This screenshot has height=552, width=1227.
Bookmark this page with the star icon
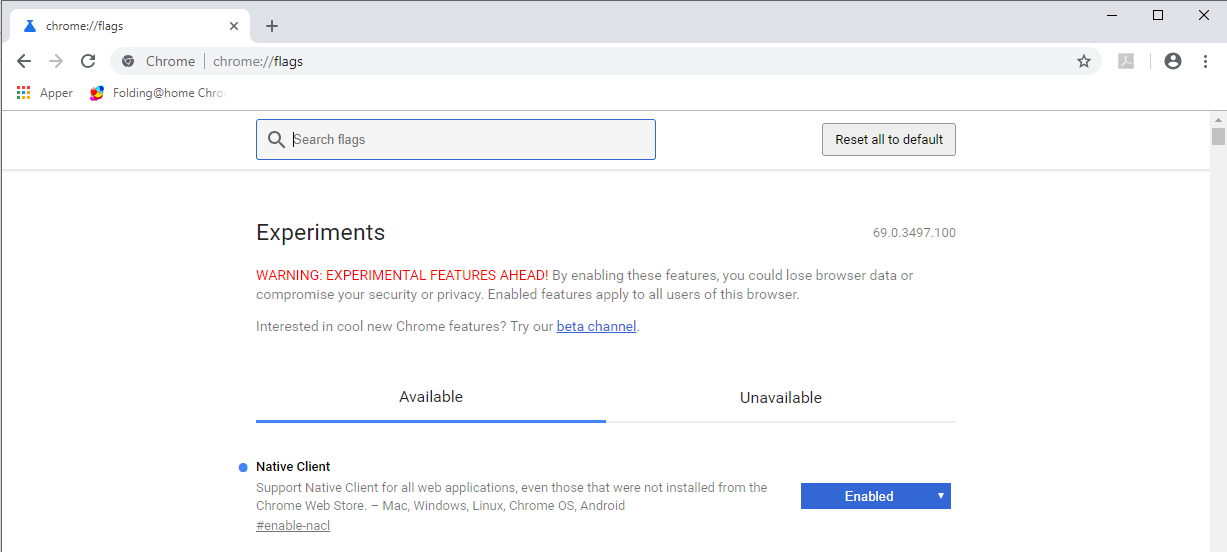pos(1084,61)
